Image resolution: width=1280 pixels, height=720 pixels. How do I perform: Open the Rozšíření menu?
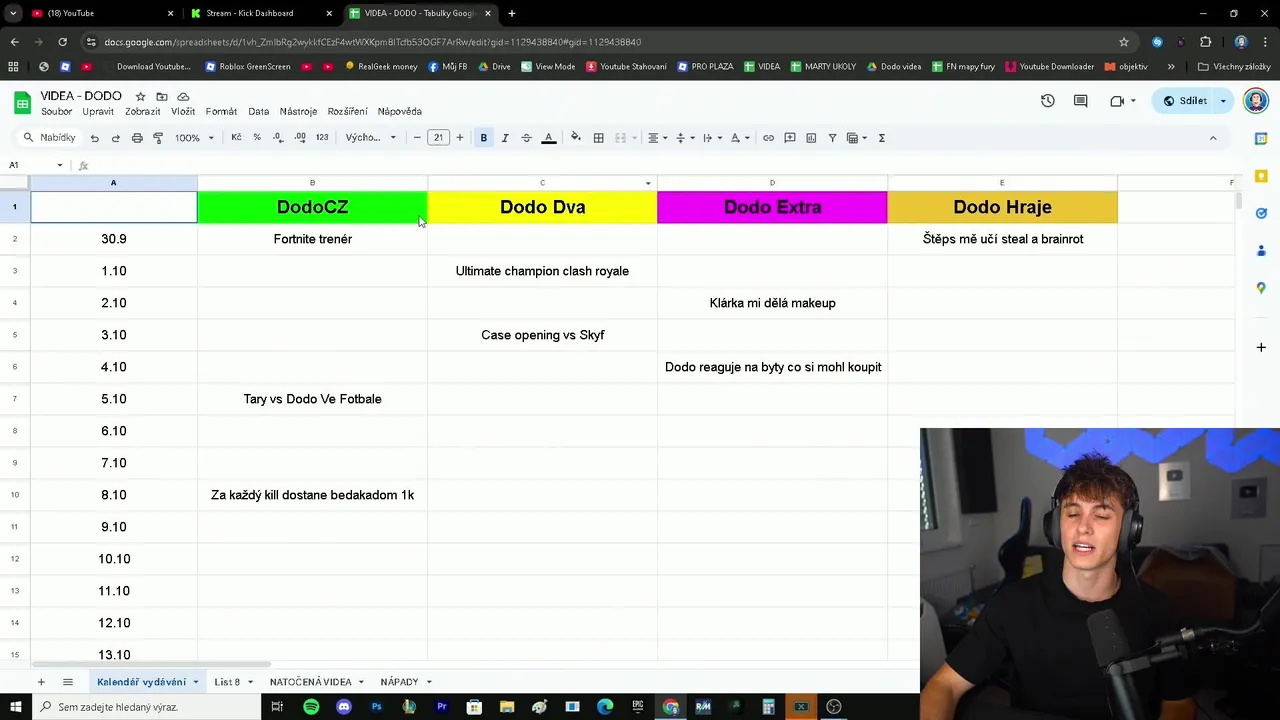[347, 112]
